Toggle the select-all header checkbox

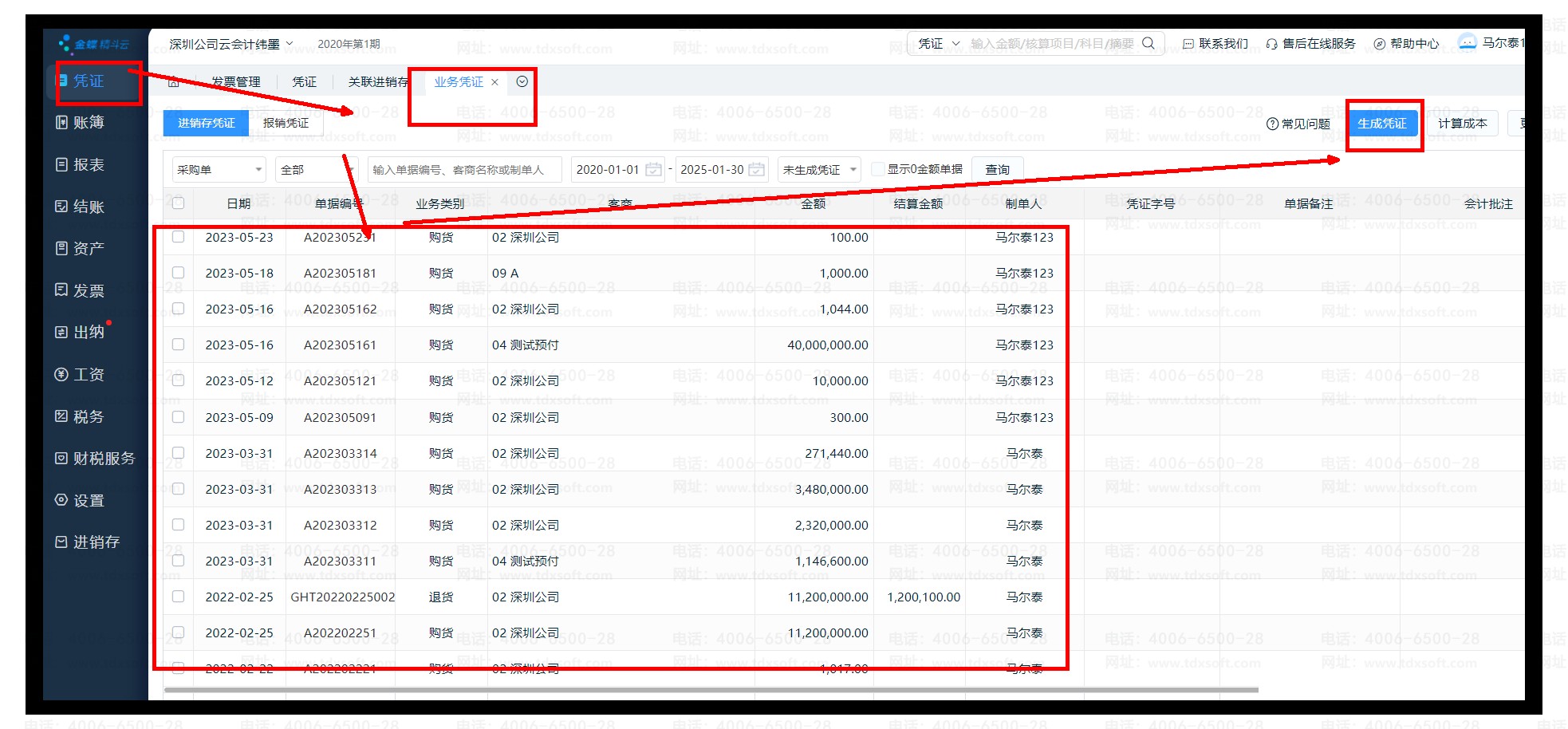(x=178, y=203)
